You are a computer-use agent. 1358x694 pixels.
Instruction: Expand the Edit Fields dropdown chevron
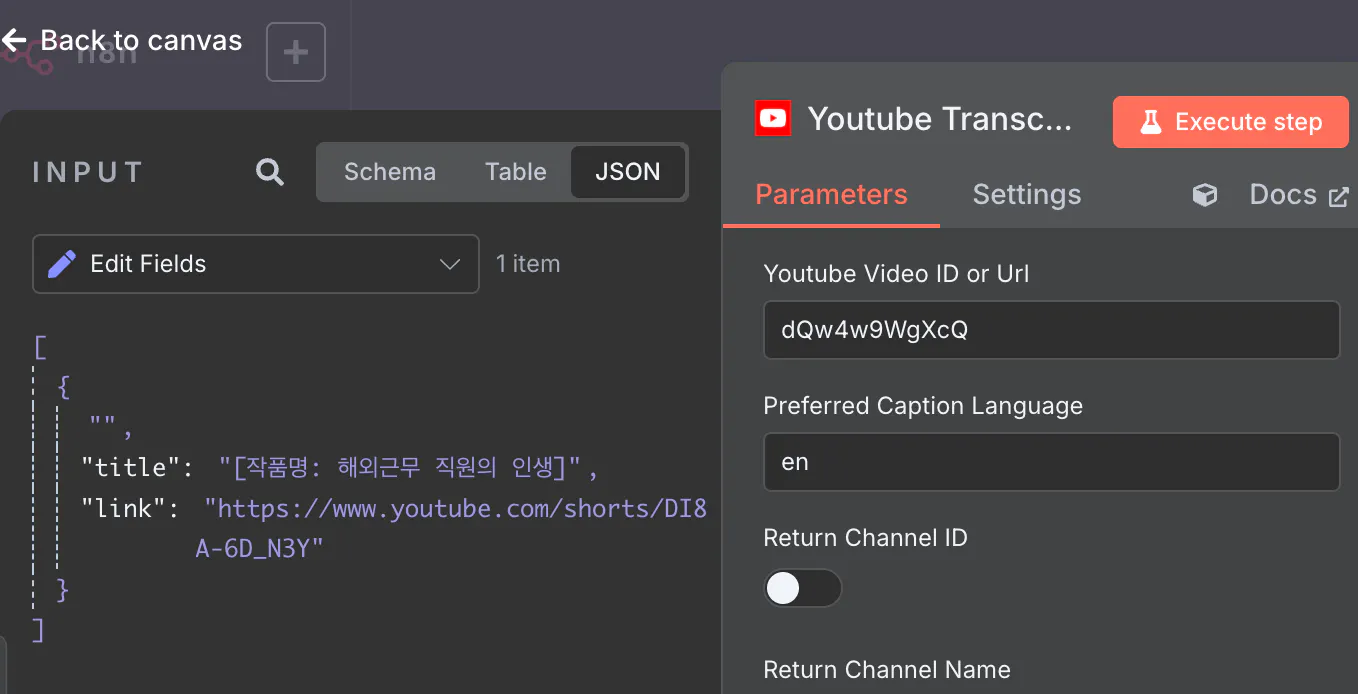point(450,264)
